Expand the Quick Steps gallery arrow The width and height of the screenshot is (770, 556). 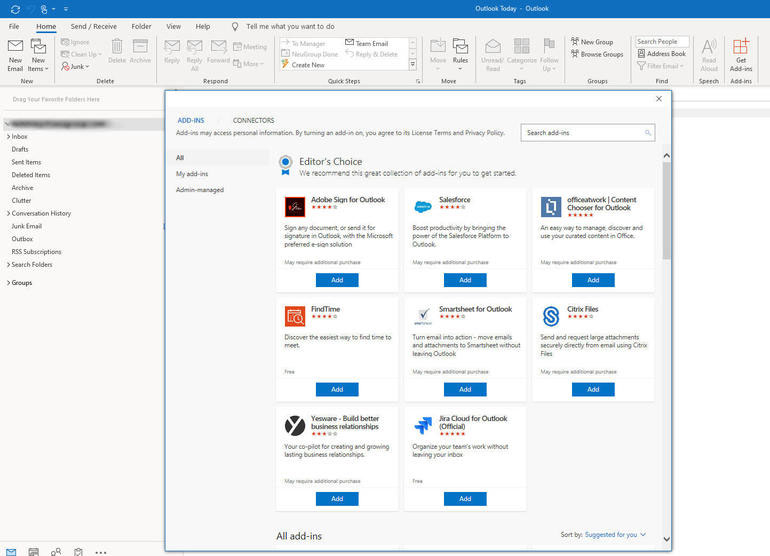[x=412, y=64]
